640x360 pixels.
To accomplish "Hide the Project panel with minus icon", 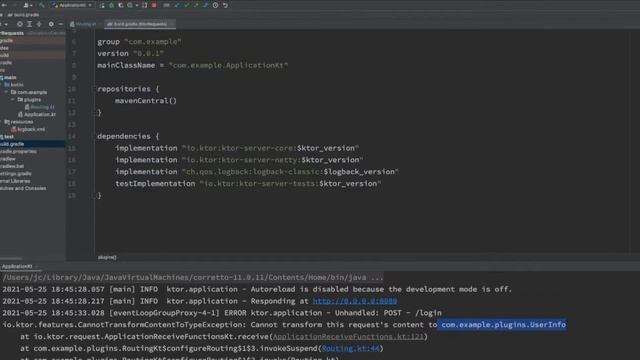I will click(61, 24).
